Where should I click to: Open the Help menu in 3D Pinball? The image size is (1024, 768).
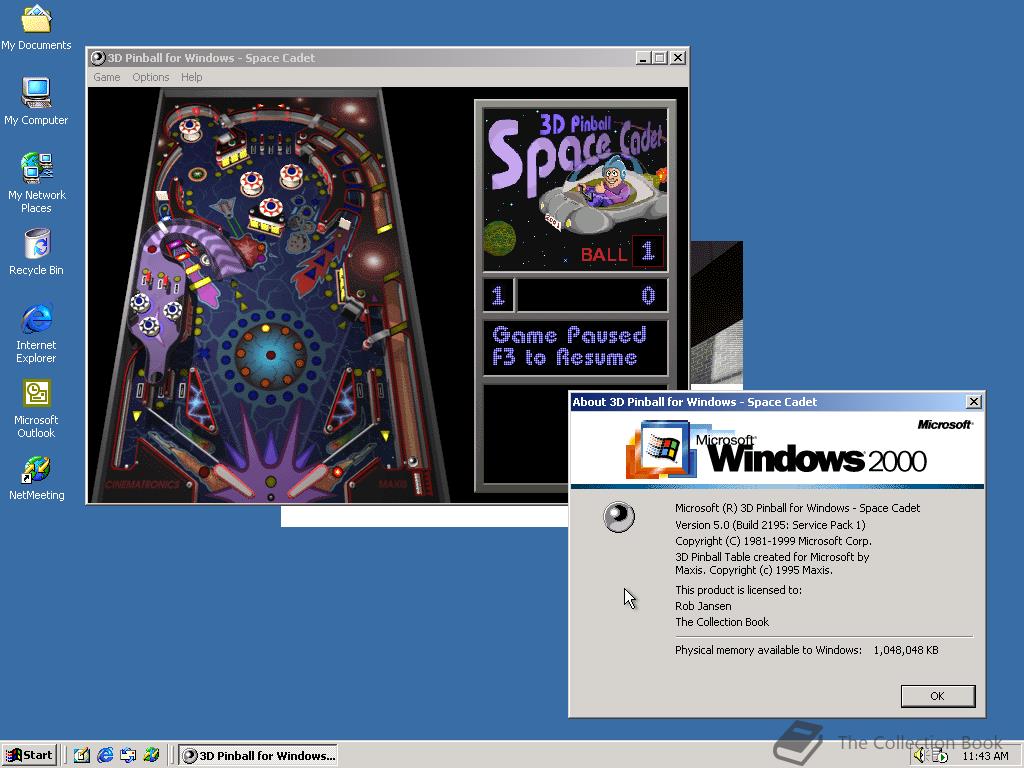pyautogui.click(x=191, y=77)
